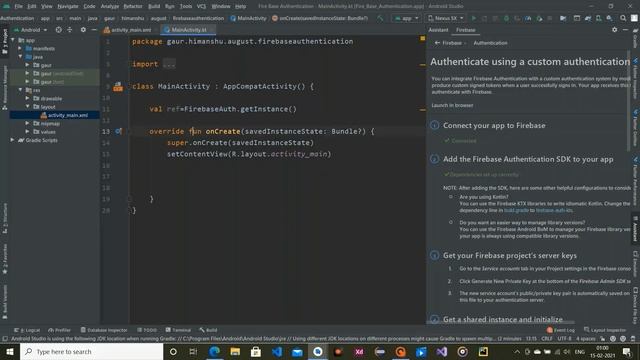Collapse the app module tree node
The image size is (640, 360).
click(x=13, y=40)
